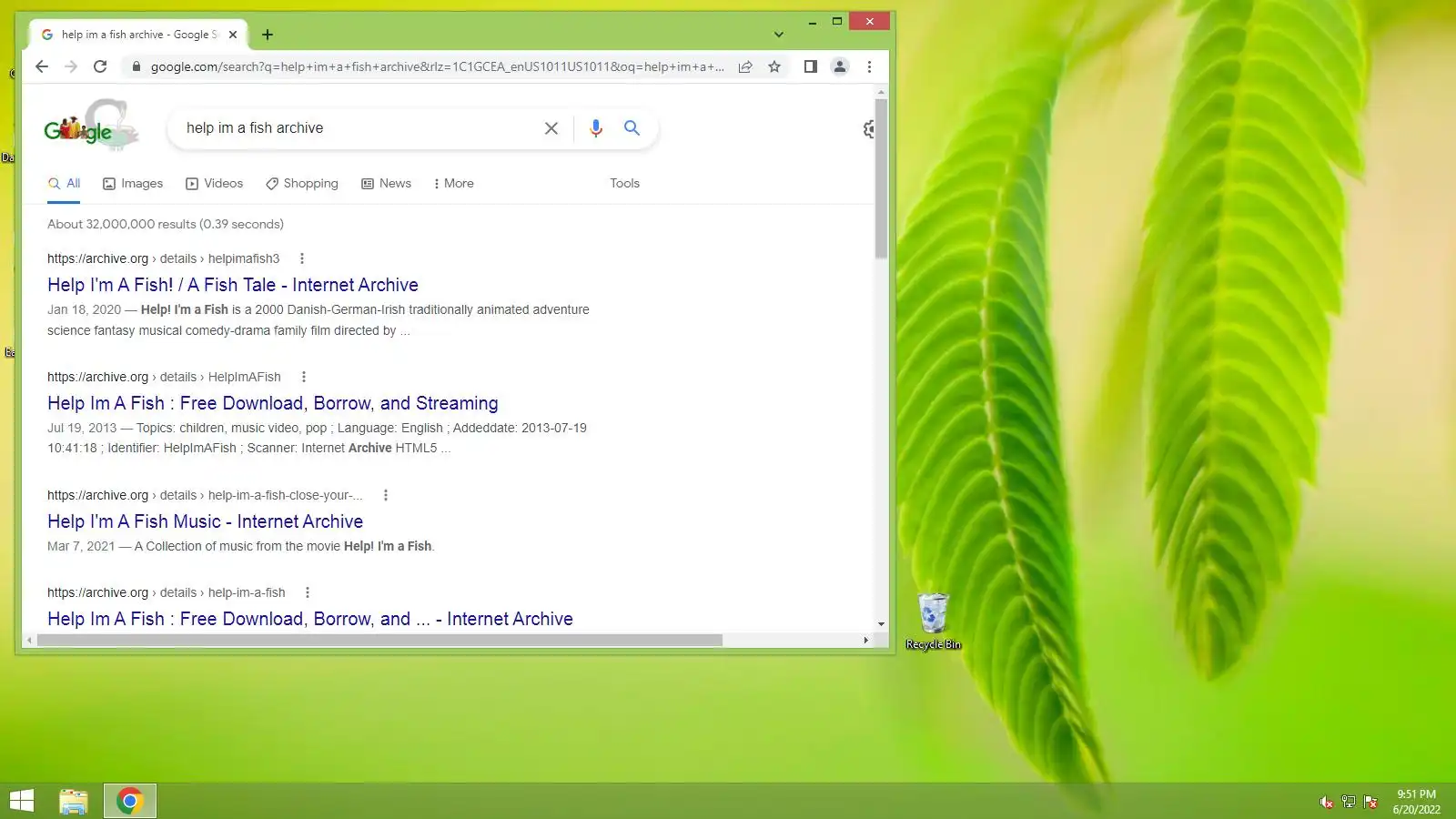Maximize the Chrome window
1456x819 pixels.
click(837, 21)
